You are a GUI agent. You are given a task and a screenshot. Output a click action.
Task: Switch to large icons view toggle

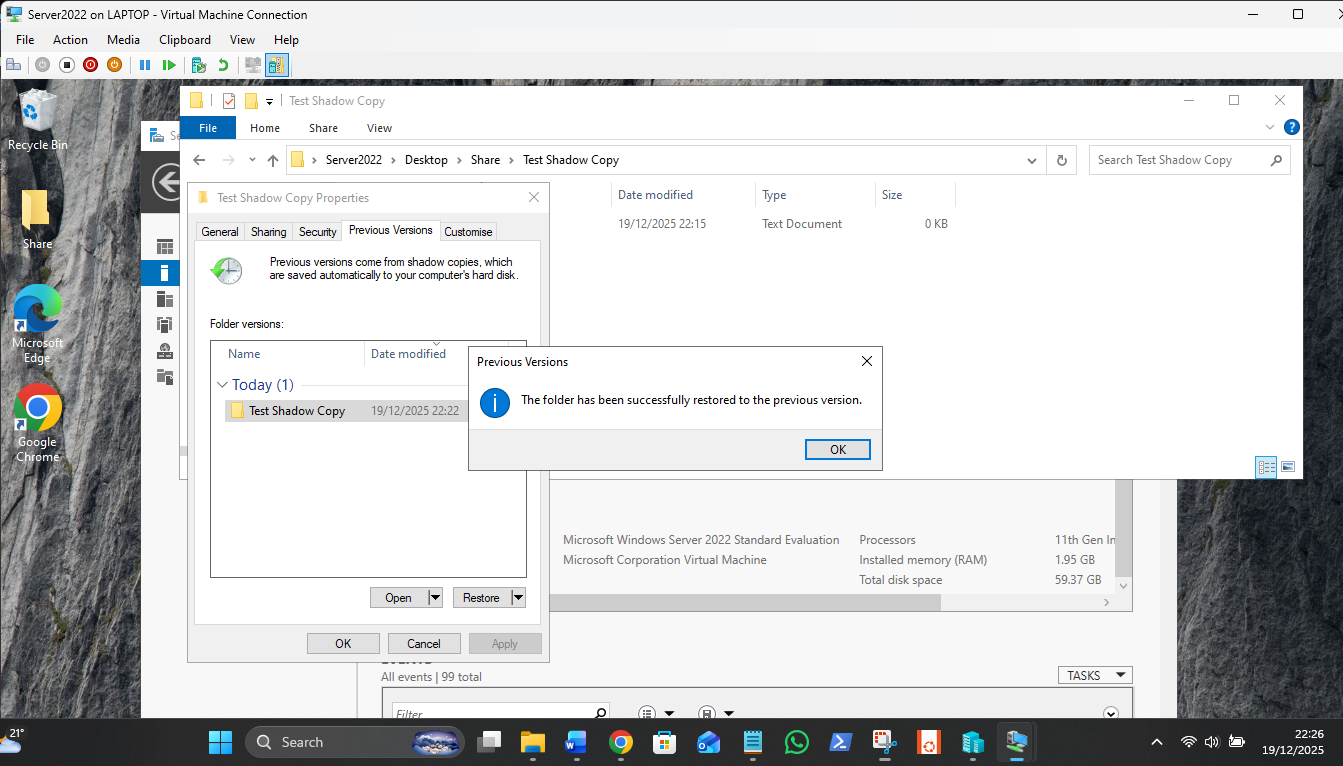tap(1288, 467)
